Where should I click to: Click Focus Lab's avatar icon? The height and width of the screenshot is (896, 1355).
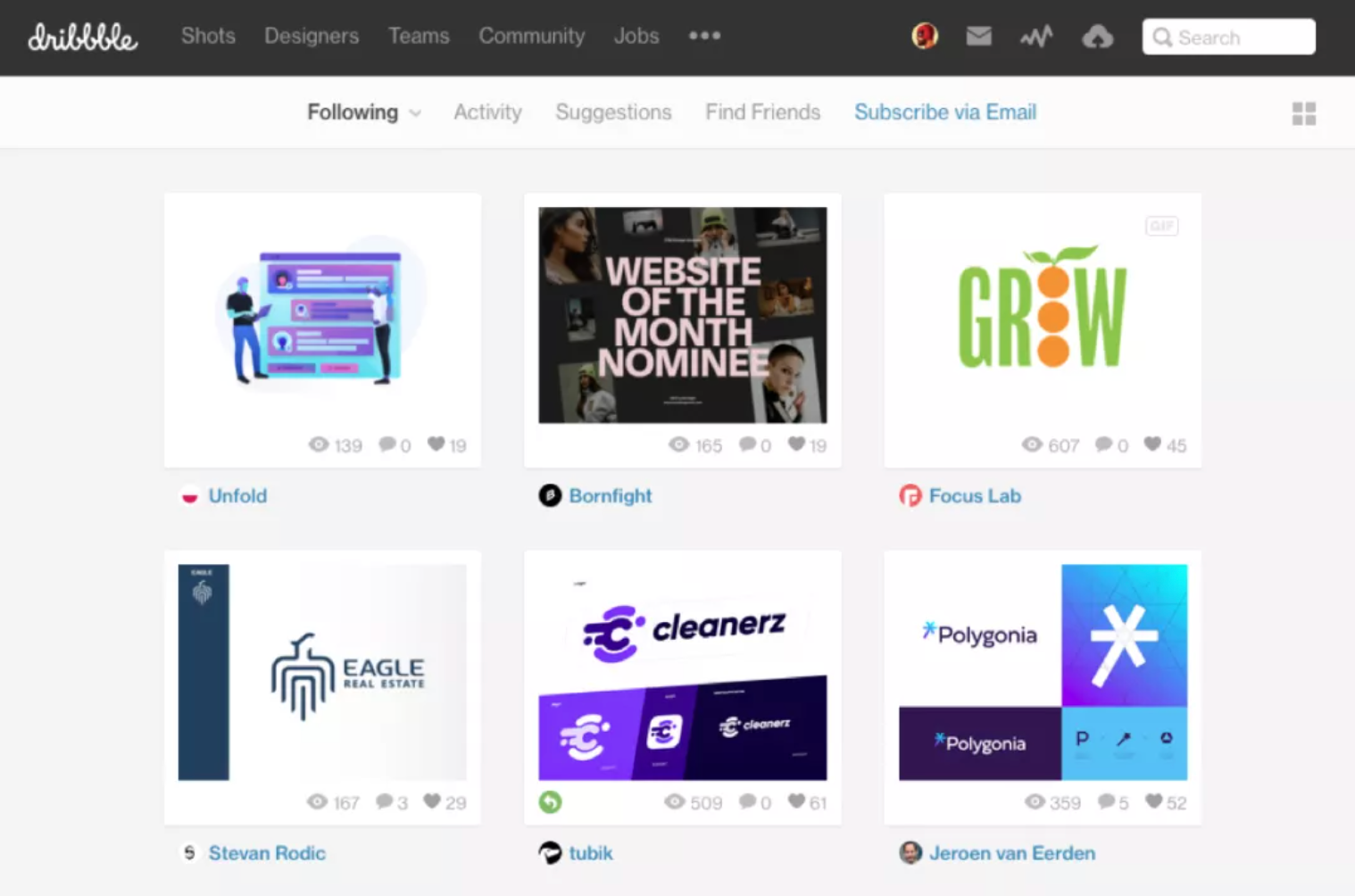point(910,495)
